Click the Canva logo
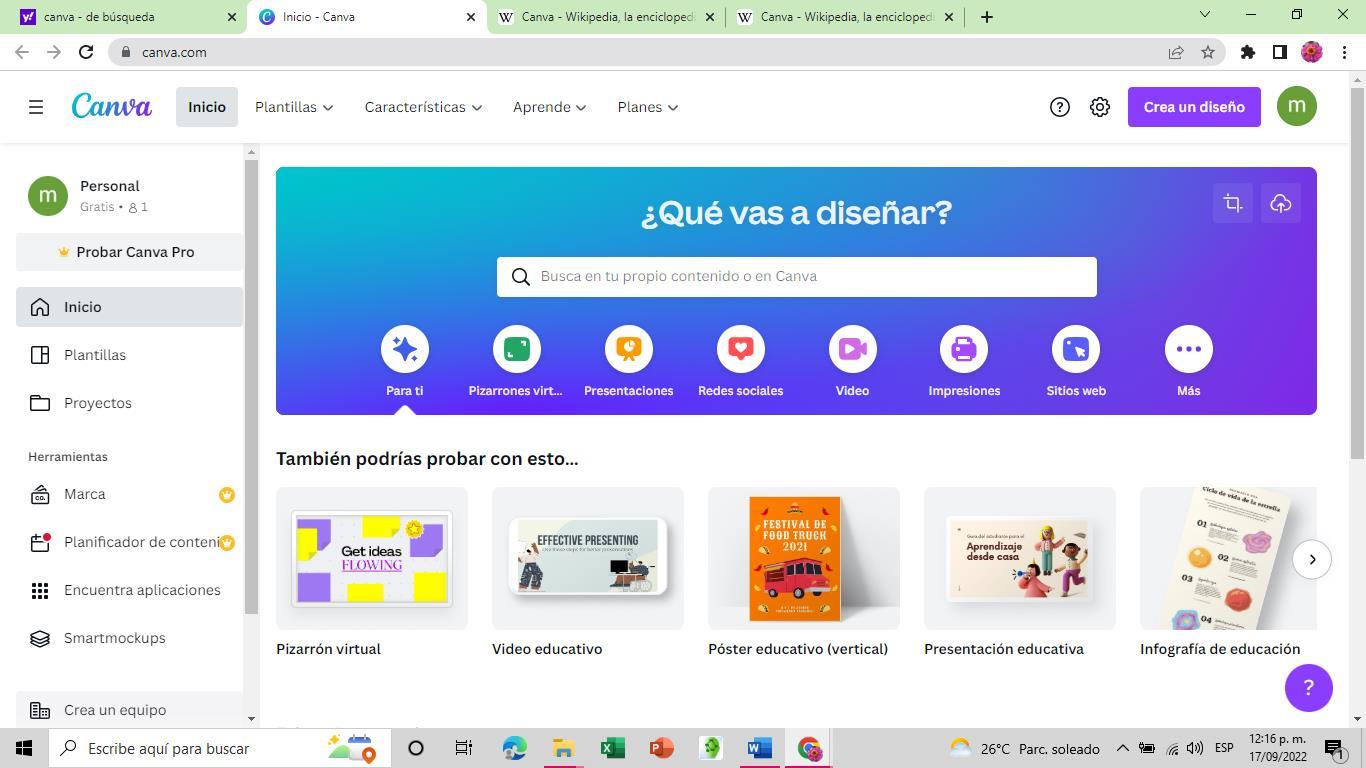 point(111,106)
